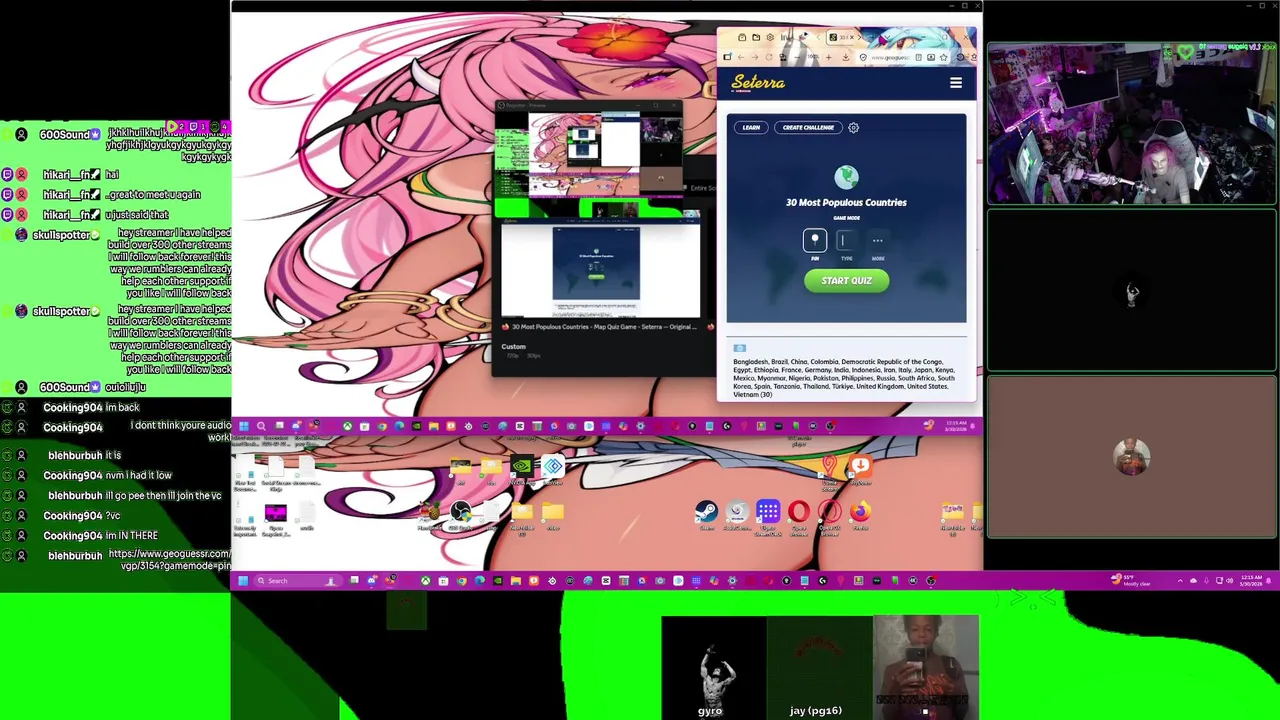Open NVIDIA App desktop icon
The width and height of the screenshot is (1280, 720).
click(x=521, y=469)
